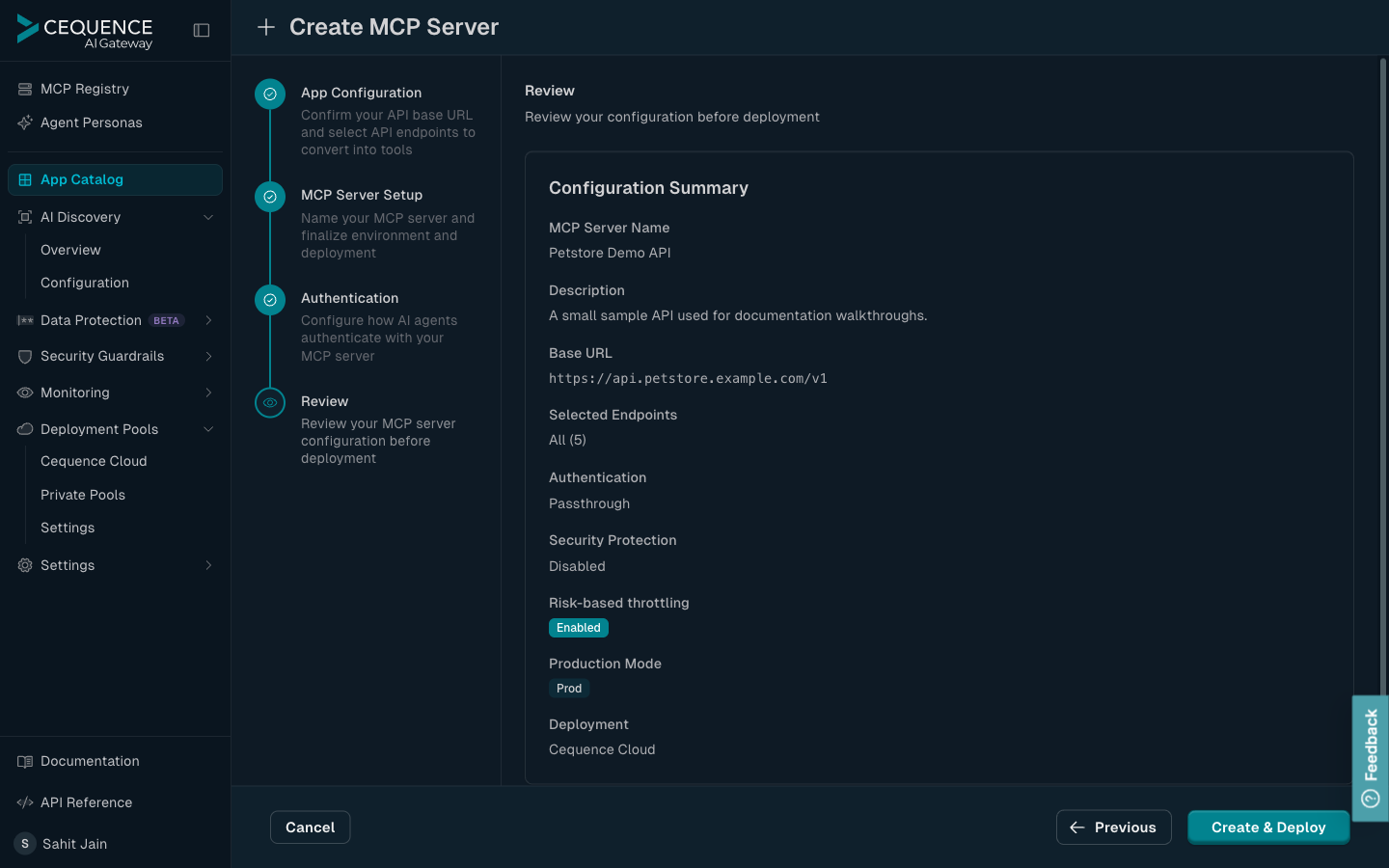Open the Monitoring menu item

coord(115,393)
